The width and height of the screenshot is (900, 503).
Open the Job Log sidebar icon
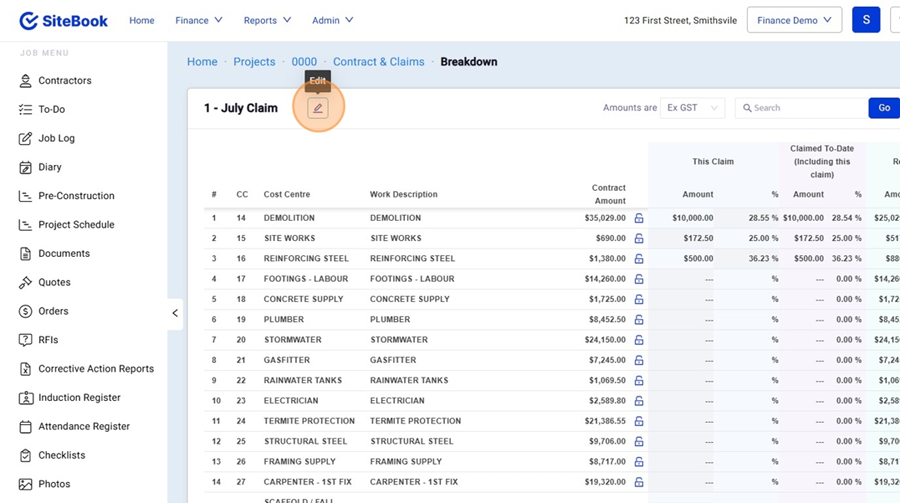(25, 139)
